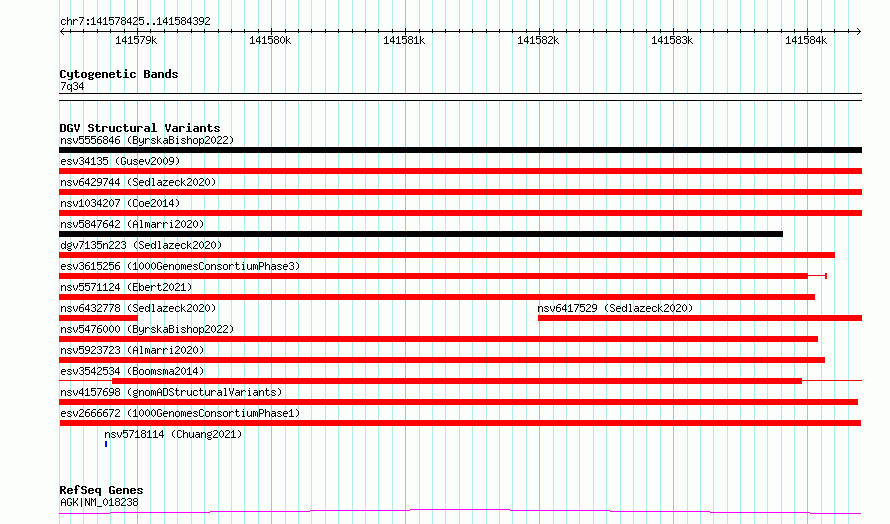Screen dimensions: 890x524
Task: Select the red nsv6429744 variant bar
Action: click(460, 192)
